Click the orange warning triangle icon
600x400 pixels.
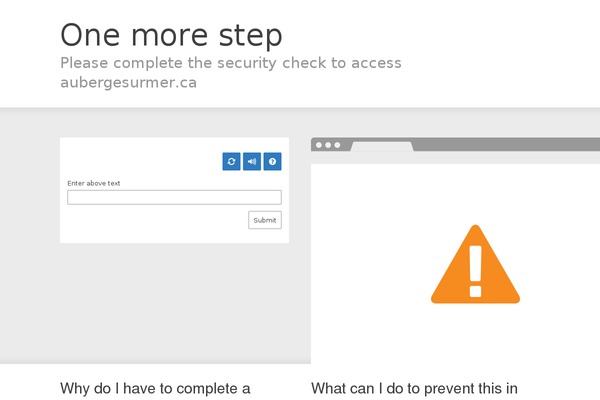click(475, 265)
